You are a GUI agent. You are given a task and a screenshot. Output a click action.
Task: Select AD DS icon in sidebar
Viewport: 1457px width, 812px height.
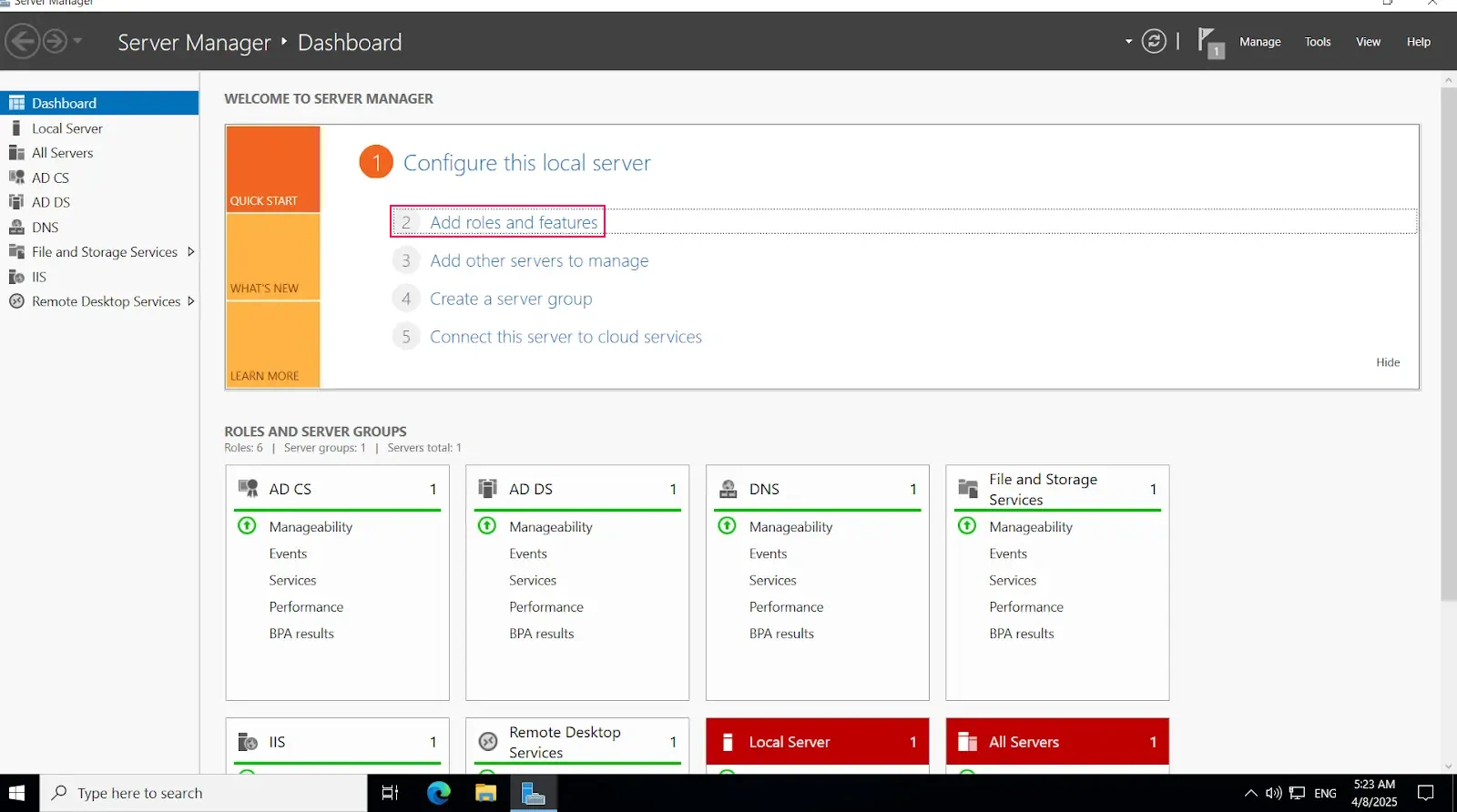(16, 202)
